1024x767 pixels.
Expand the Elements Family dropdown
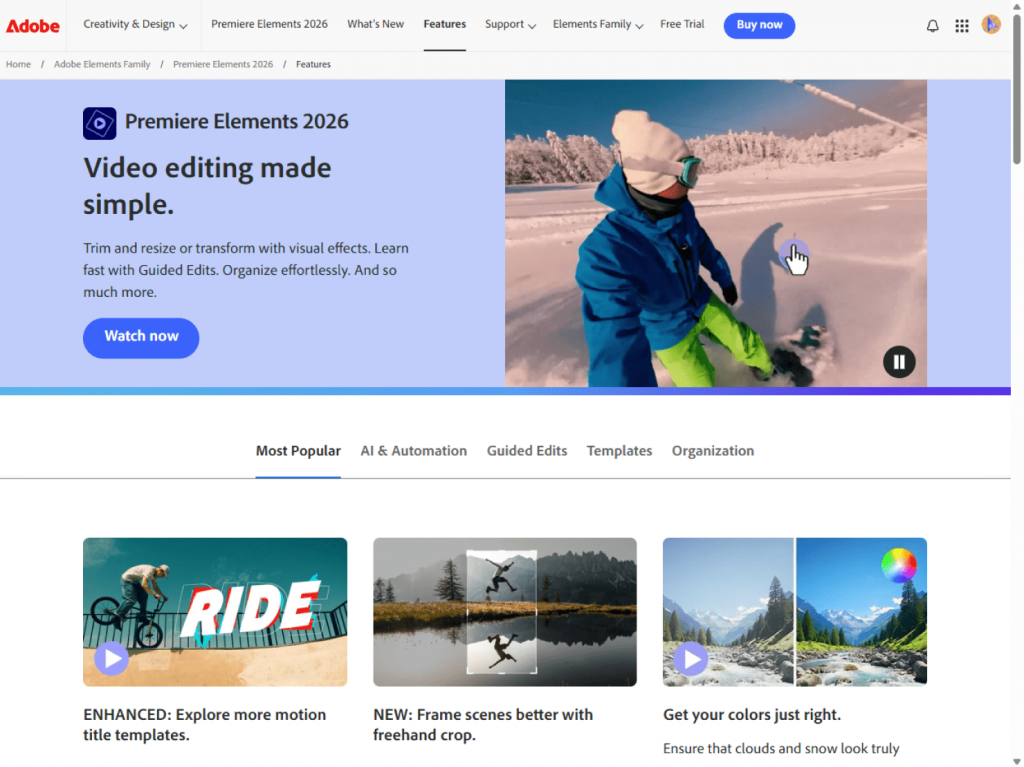tap(598, 25)
